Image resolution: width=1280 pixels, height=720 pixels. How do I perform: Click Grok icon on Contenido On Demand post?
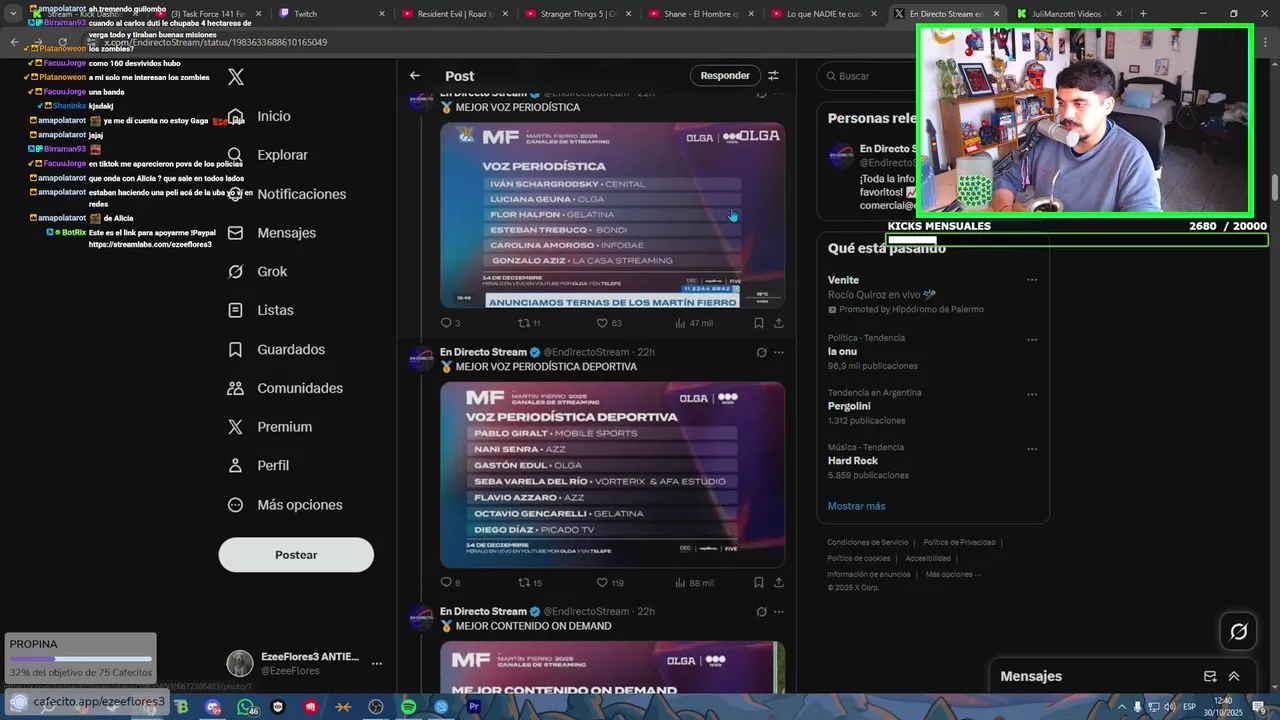[x=761, y=612]
